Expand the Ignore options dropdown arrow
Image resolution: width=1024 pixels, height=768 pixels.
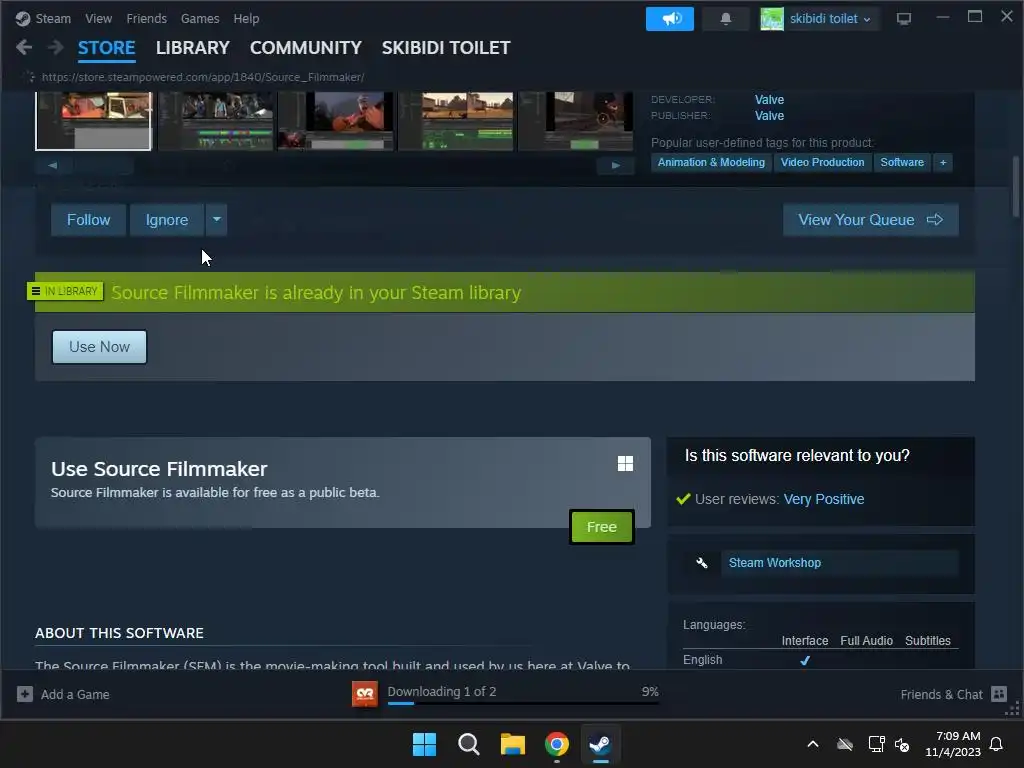[x=216, y=219]
